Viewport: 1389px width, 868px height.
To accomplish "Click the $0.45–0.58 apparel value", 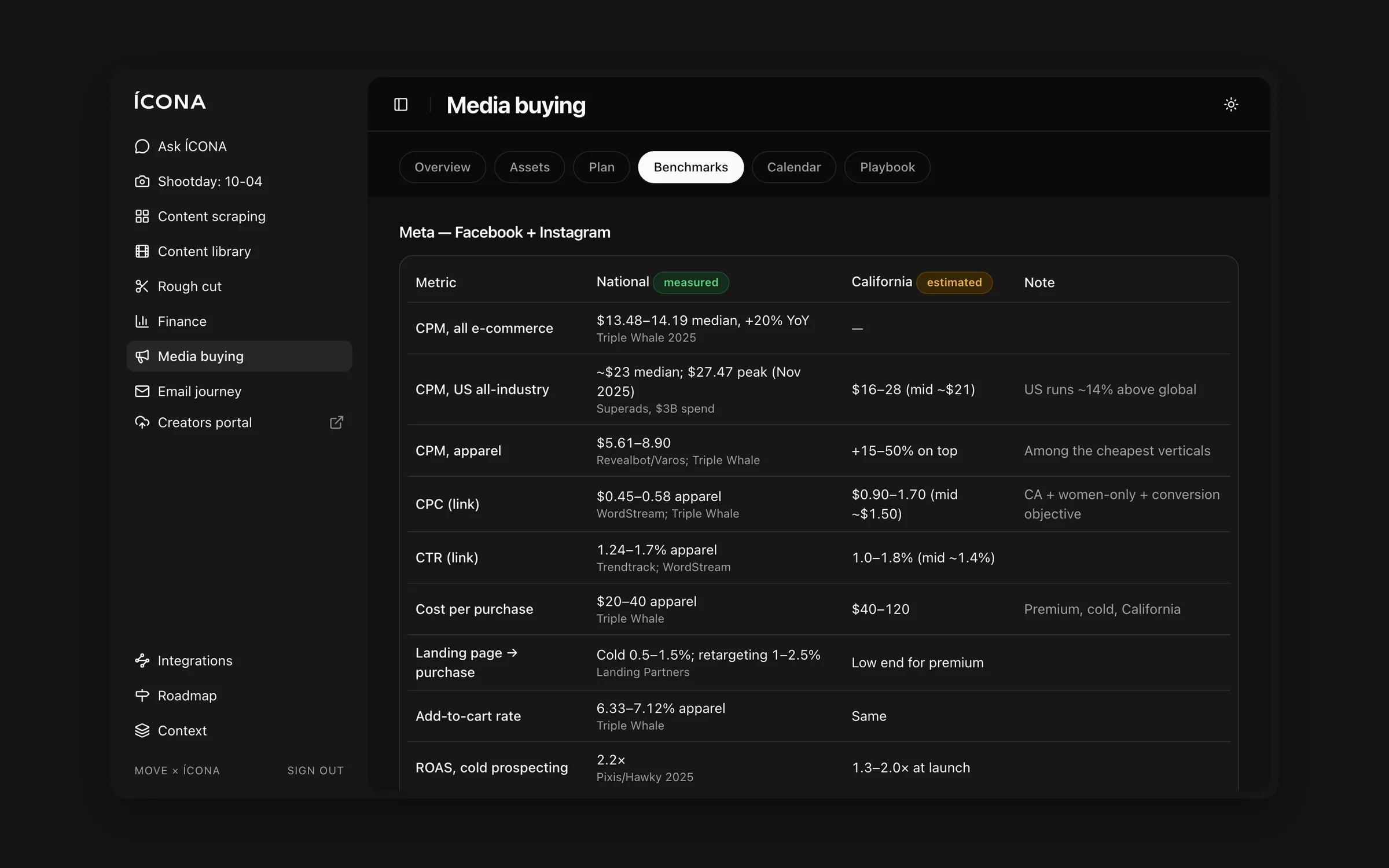I will (x=659, y=496).
